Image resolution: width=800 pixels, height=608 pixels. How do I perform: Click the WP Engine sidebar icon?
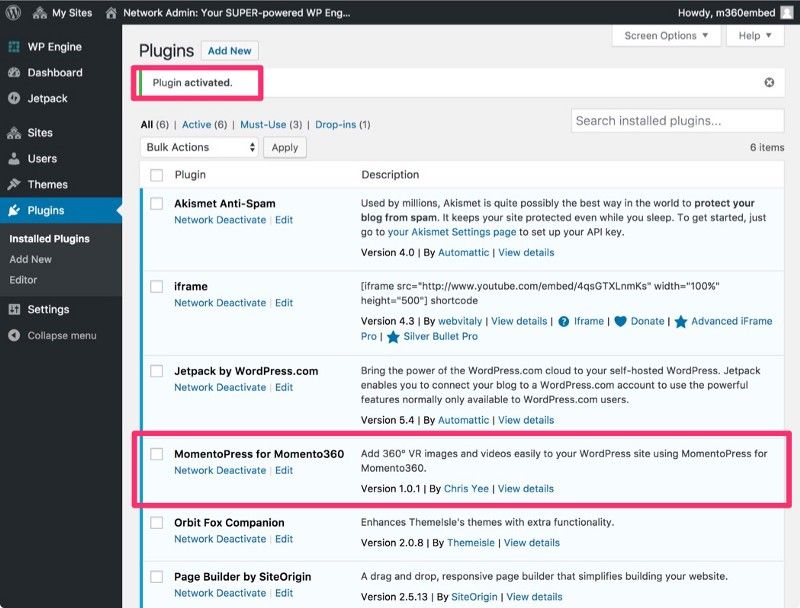coord(14,47)
